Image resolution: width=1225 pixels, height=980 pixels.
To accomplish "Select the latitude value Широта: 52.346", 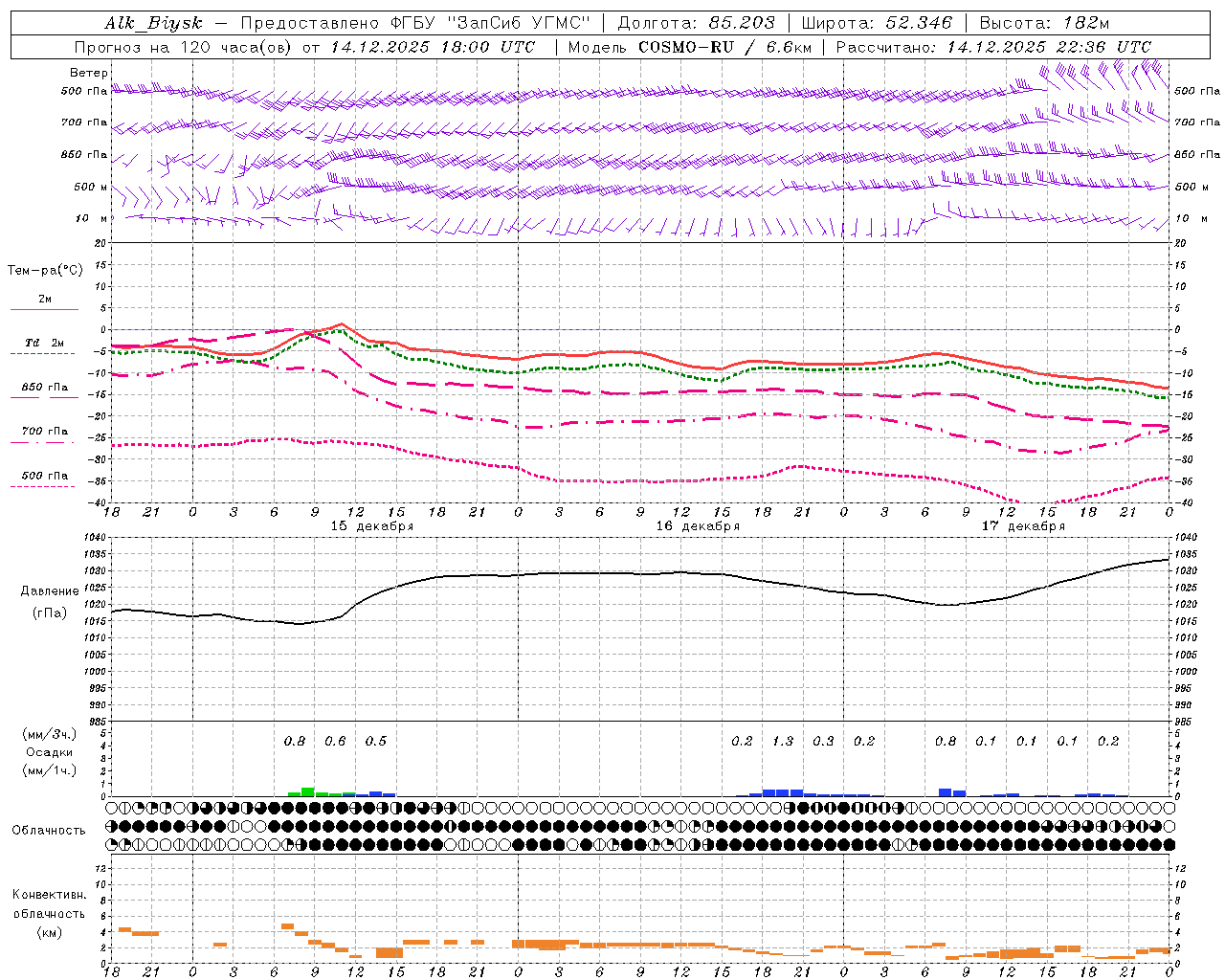I will click(x=877, y=23).
